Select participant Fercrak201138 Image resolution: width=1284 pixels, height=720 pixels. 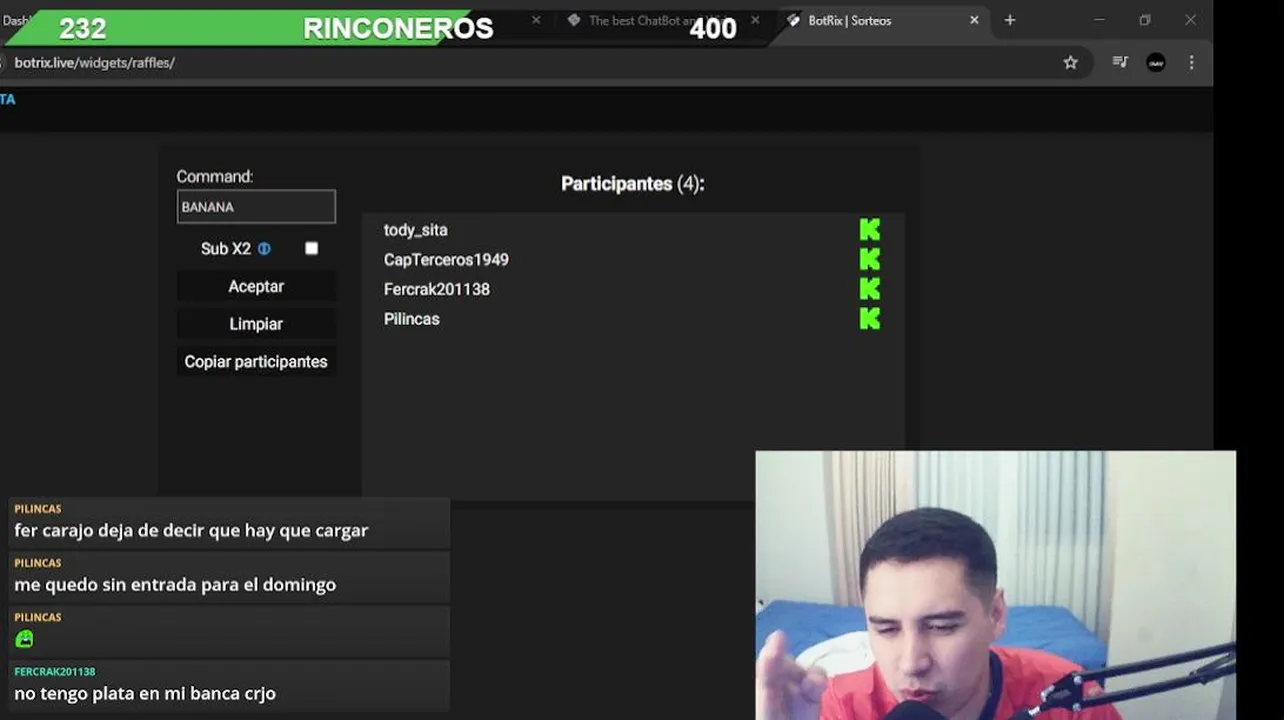point(436,289)
